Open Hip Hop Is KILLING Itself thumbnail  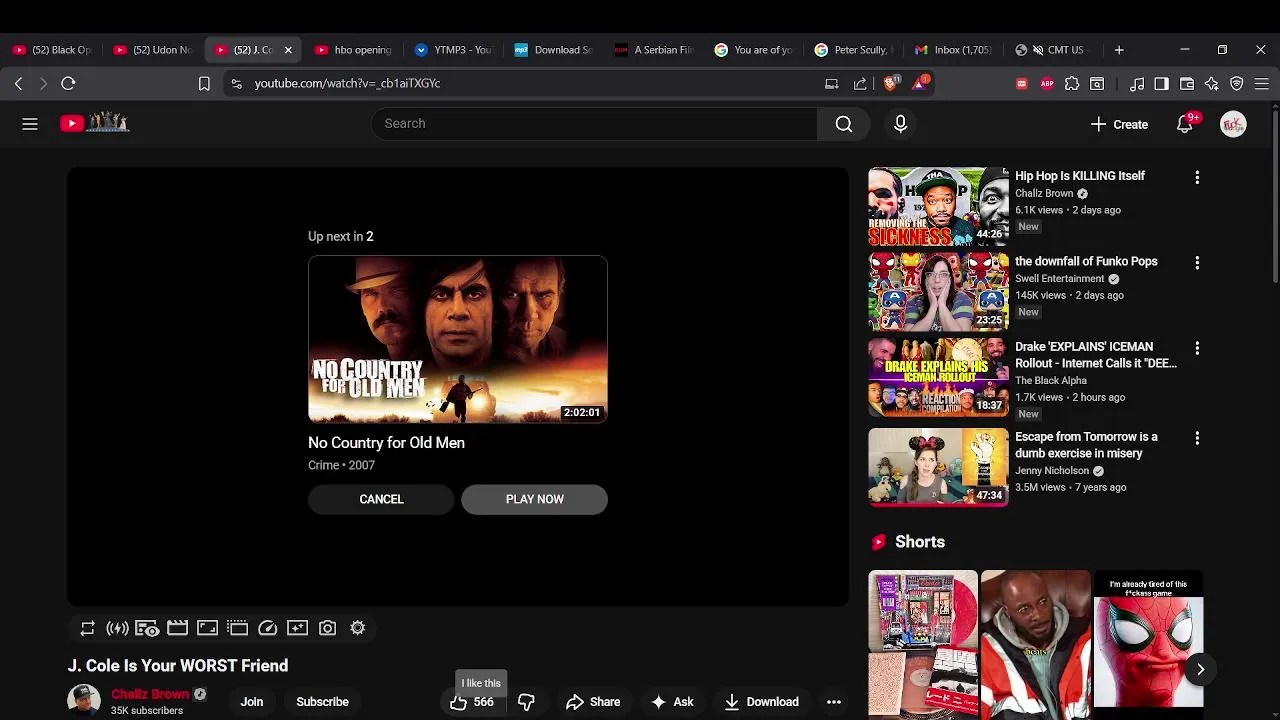pyautogui.click(x=938, y=206)
